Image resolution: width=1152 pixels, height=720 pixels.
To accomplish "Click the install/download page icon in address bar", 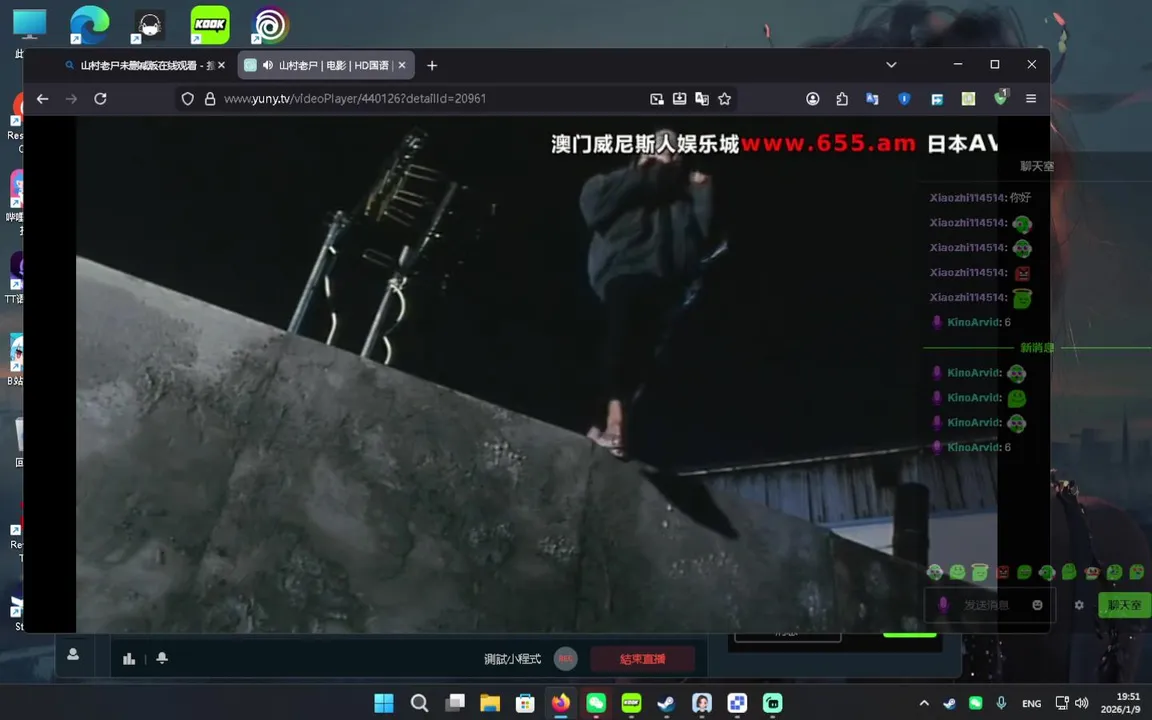I will tap(680, 98).
